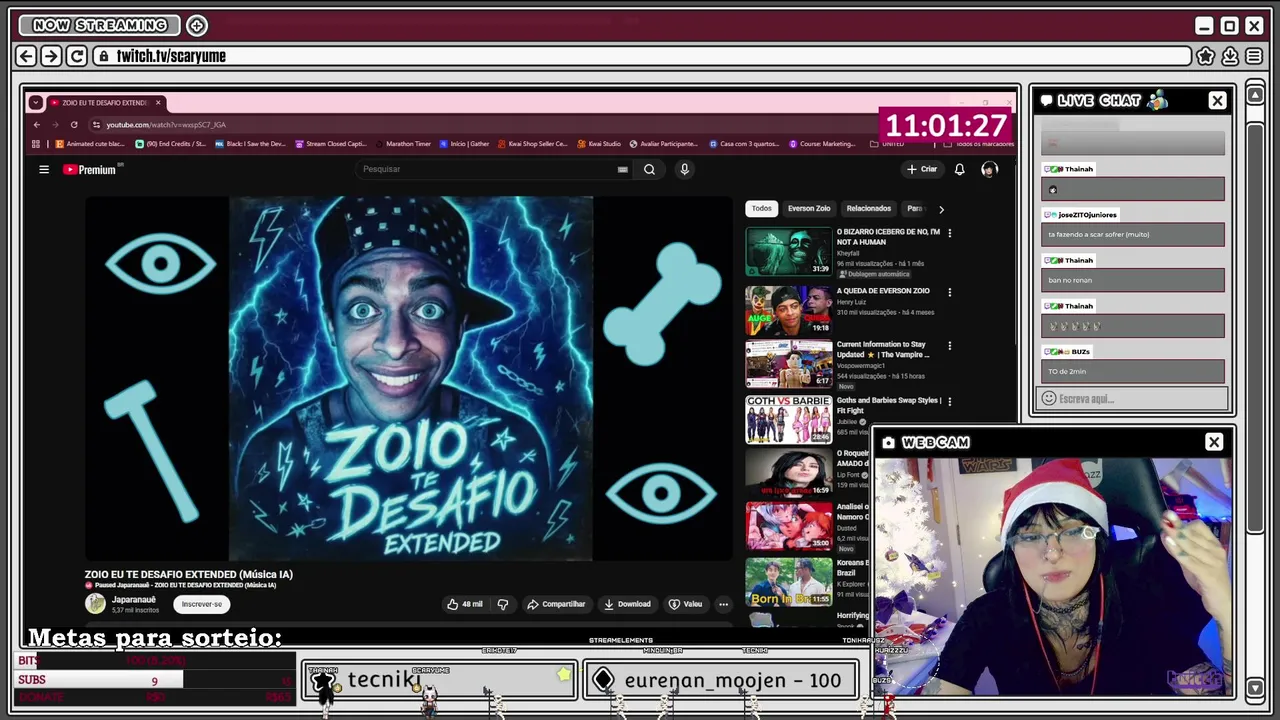
Task: Reload the YouTube page in Chrome
Action: click(x=74, y=124)
